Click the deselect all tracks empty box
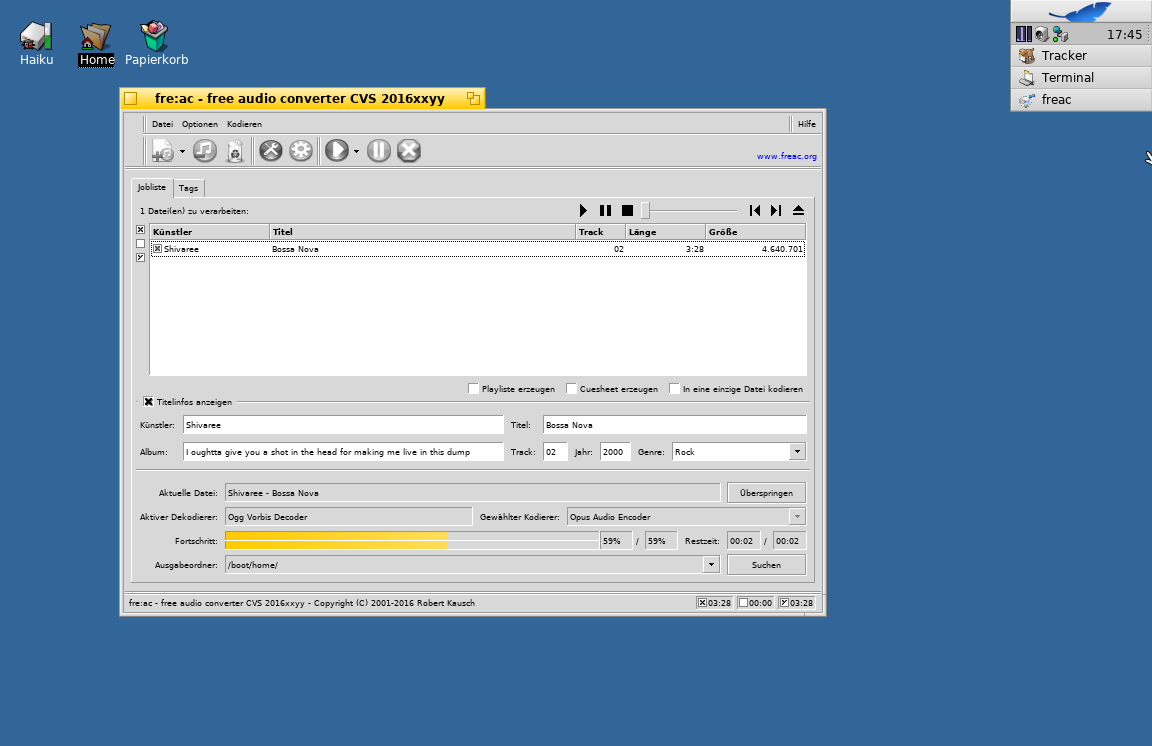Image resolution: width=1152 pixels, height=746 pixels. 140,244
